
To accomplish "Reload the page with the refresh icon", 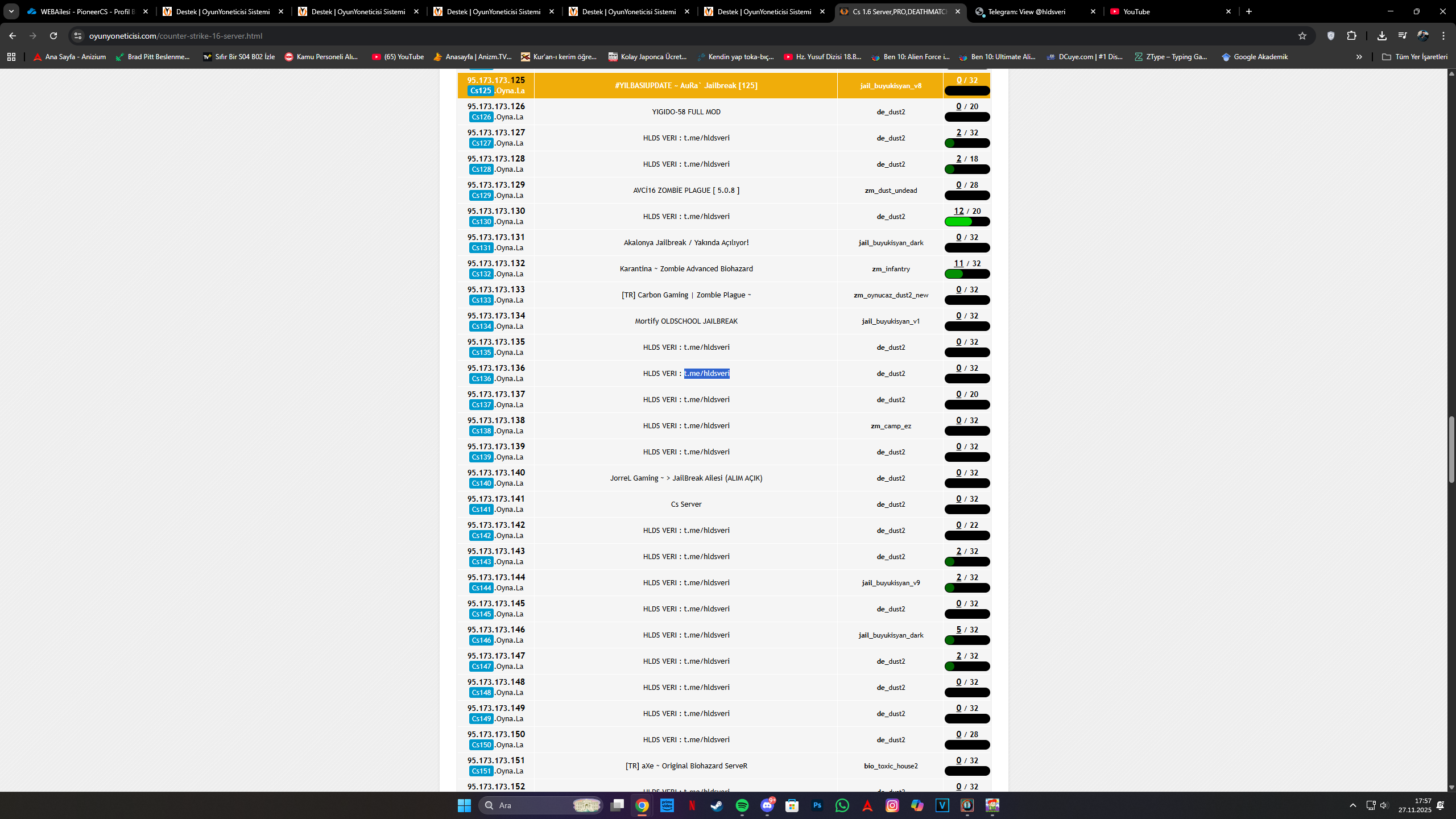I will (53, 36).
